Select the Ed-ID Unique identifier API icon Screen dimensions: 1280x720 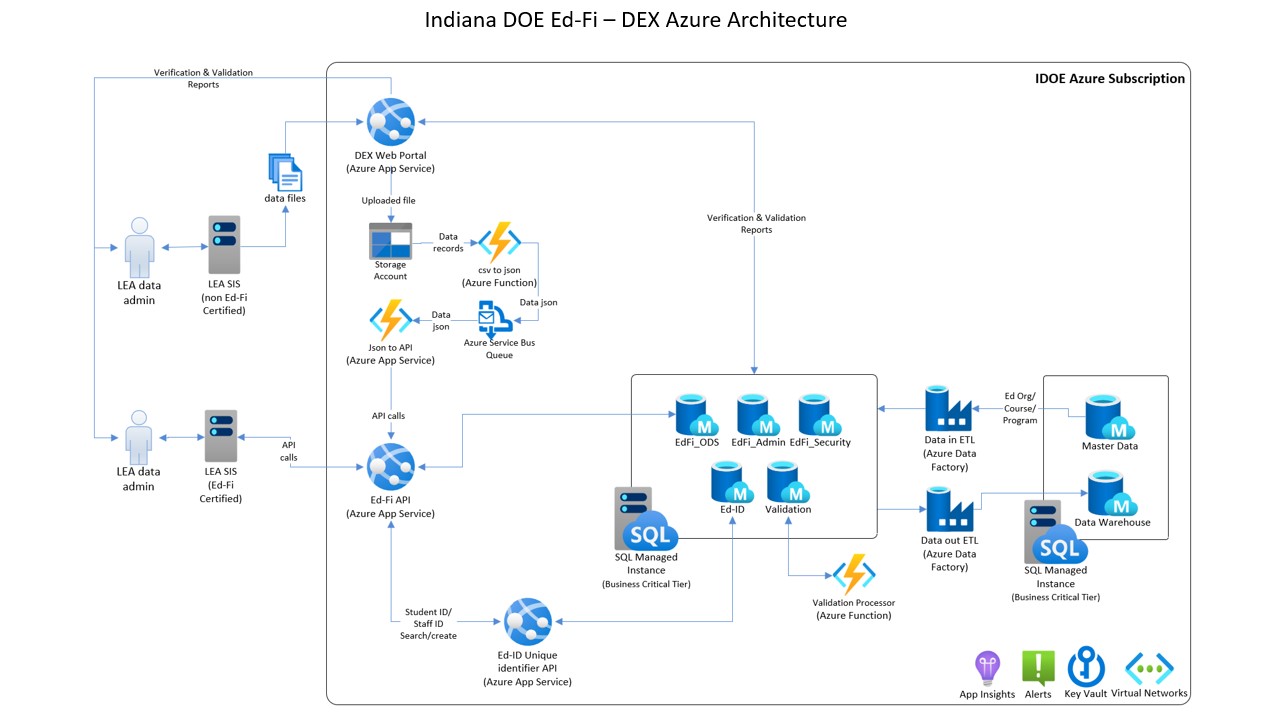point(526,623)
